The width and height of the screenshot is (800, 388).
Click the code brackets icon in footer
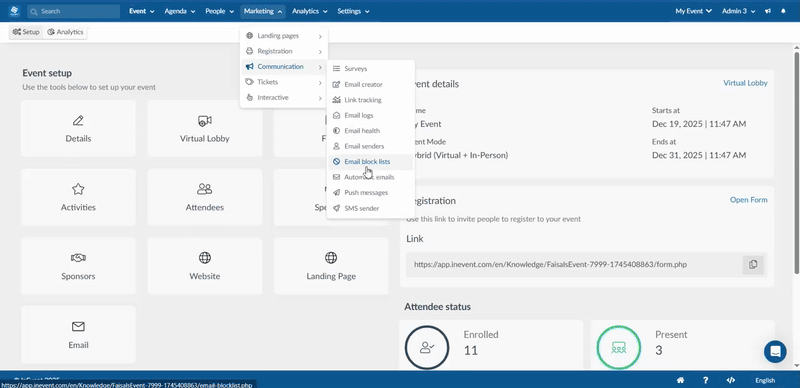coord(731,380)
